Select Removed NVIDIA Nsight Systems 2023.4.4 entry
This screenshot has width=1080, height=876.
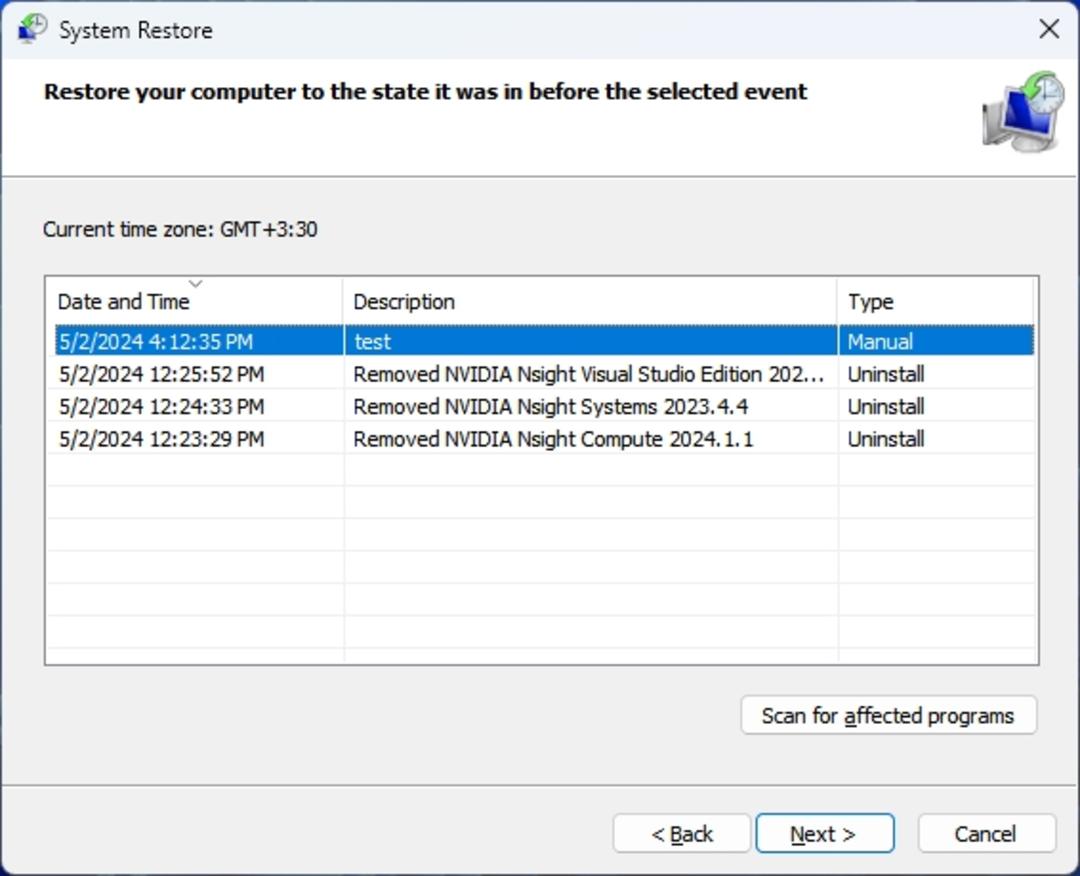pos(544,406)
